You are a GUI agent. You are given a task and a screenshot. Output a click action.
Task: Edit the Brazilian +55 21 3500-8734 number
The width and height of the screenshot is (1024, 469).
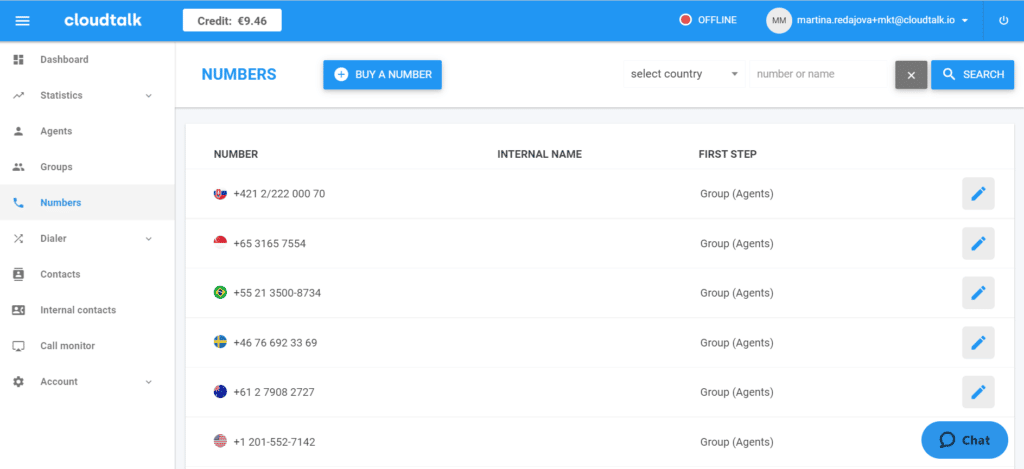(x=978, y=293)
